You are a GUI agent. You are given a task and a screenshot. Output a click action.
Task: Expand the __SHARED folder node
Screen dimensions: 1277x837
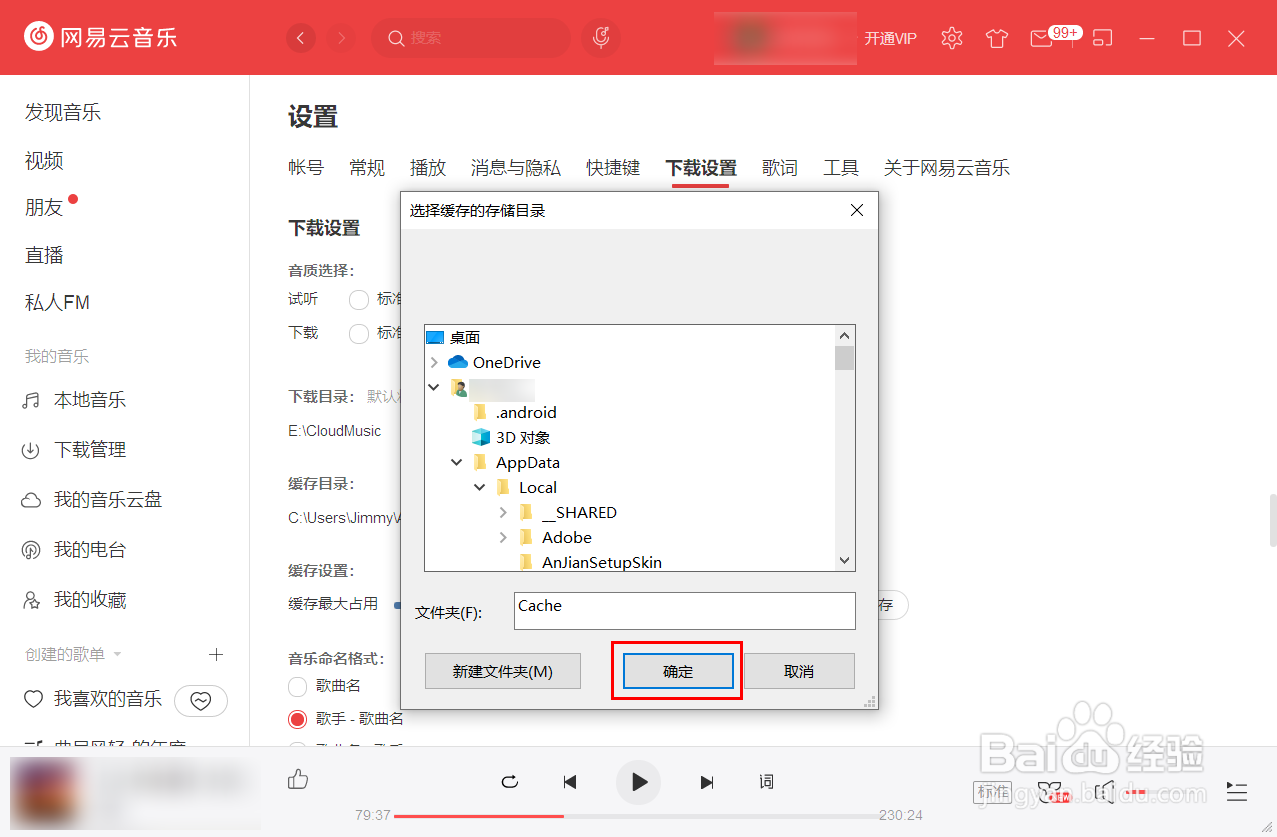[503, 512]
